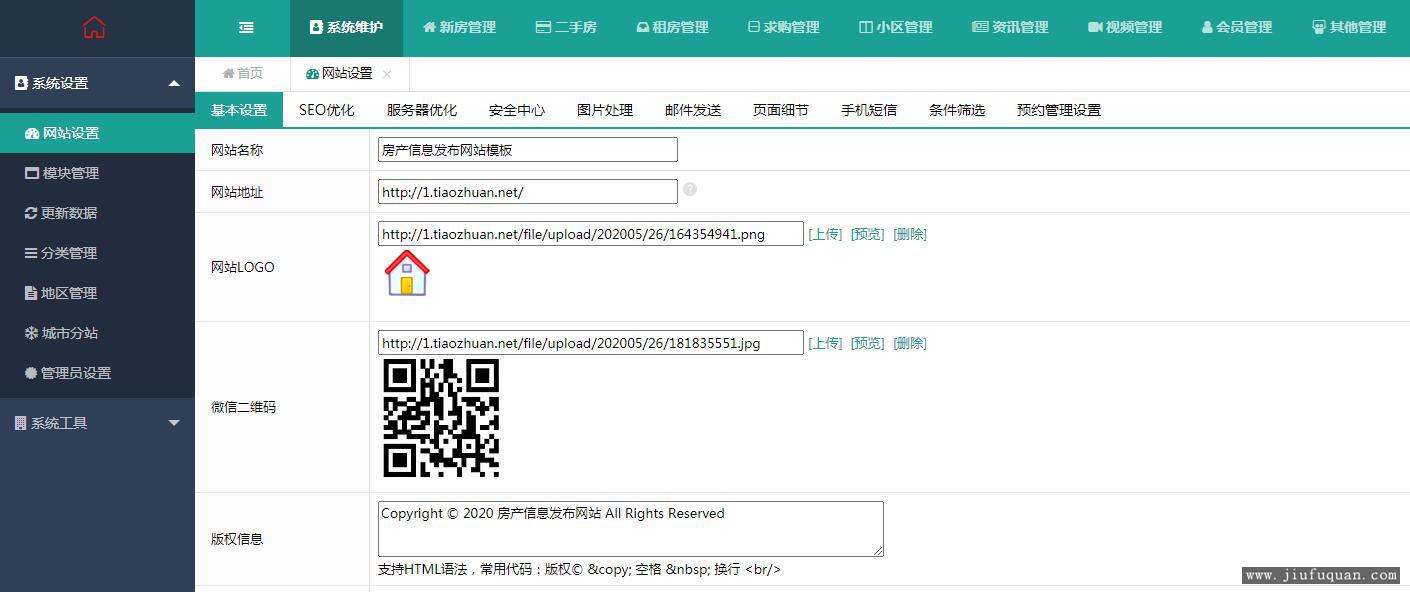Open 求购管理 top menu
This screenshot has height=592, width=1410.
(783, 27)
